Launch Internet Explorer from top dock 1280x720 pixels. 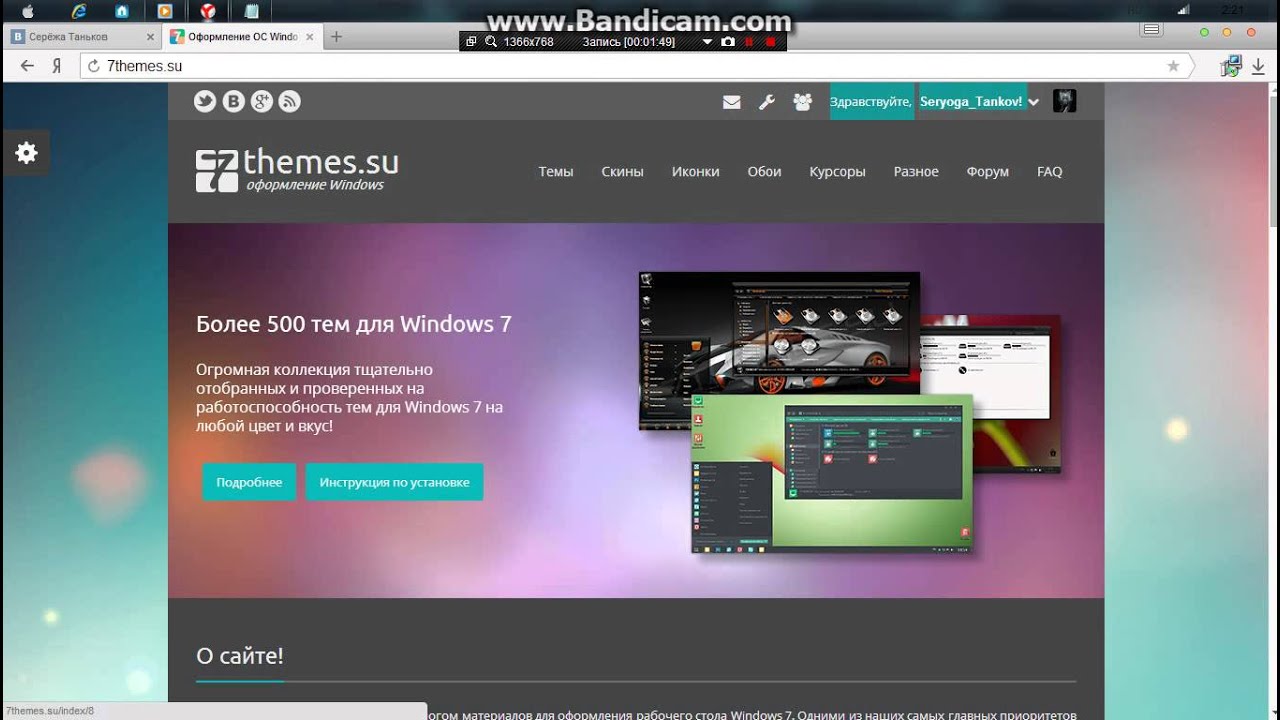coord(79,11)
